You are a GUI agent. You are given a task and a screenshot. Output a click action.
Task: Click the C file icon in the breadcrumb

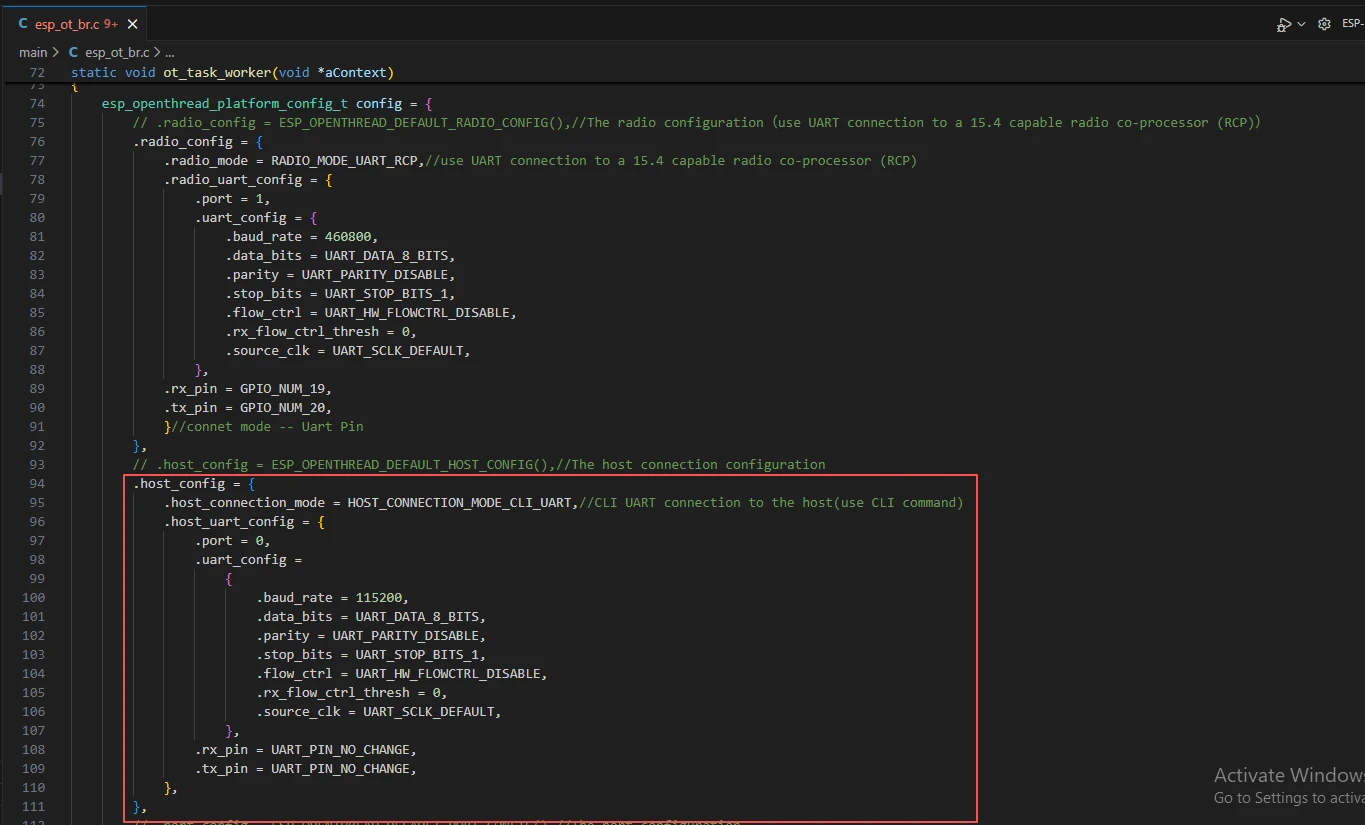[x=74, y=52]
